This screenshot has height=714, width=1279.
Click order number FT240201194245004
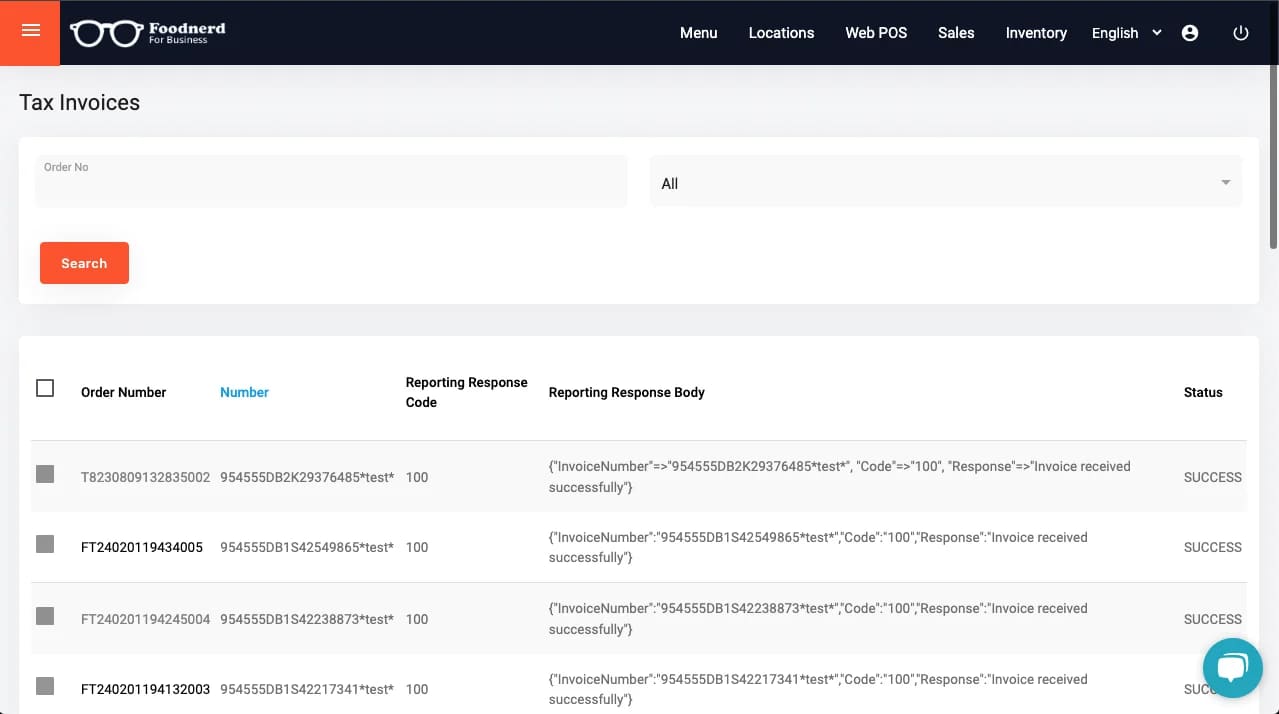pos(146,619)
